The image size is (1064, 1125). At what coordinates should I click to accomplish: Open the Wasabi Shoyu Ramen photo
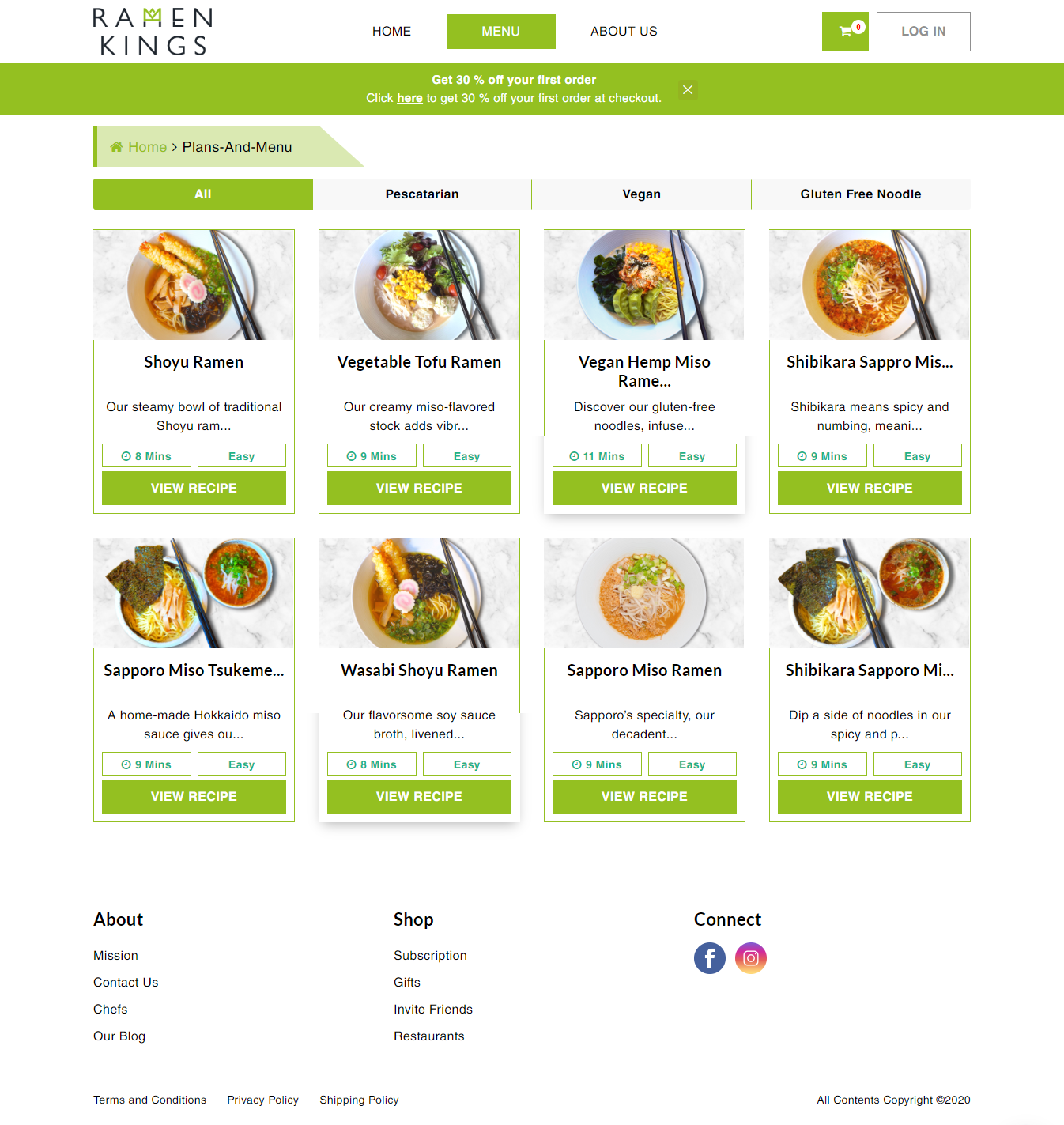[x=419, y=593]
